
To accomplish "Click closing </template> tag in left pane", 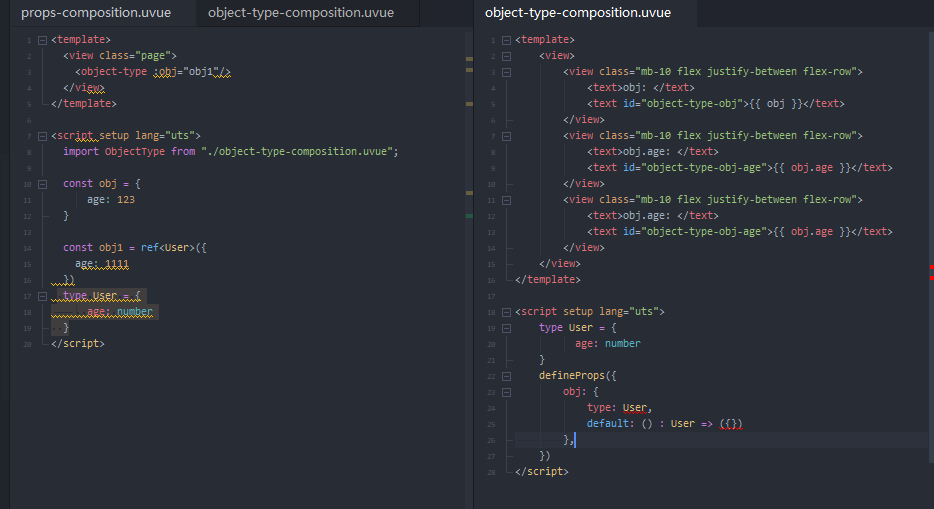I will point(84,104).
